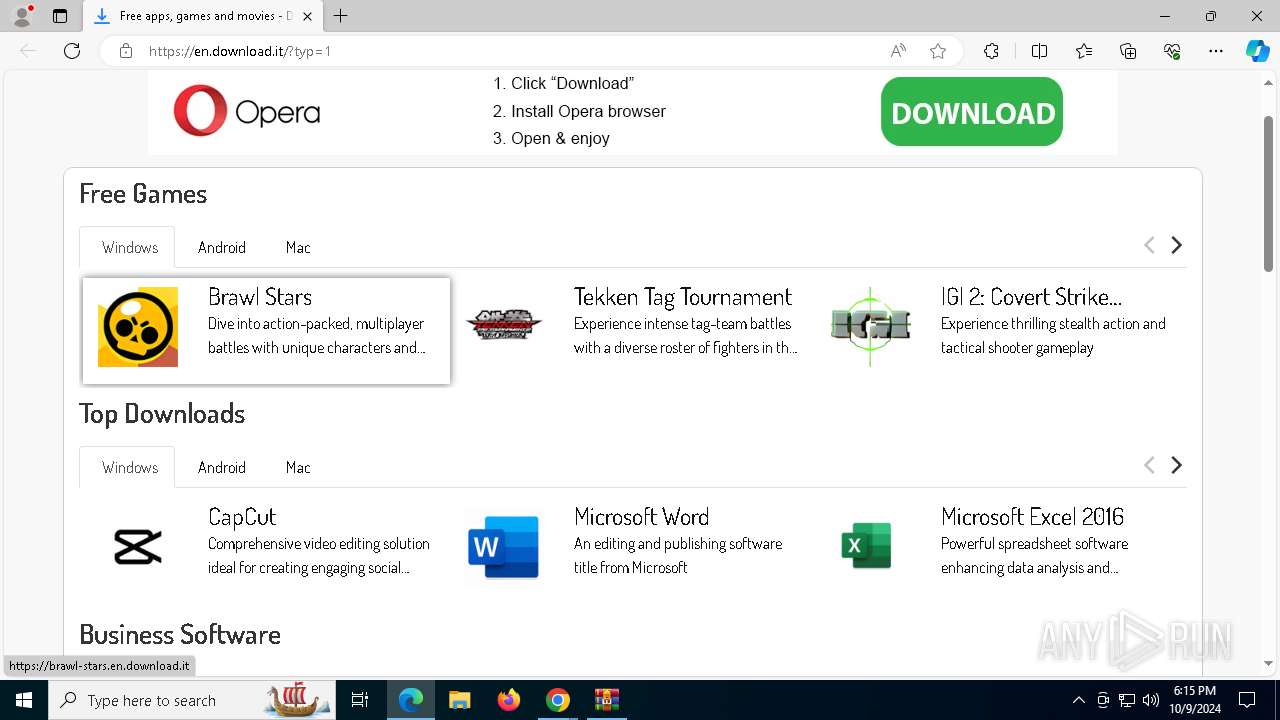Open network settings in tray

(1127, 700)
